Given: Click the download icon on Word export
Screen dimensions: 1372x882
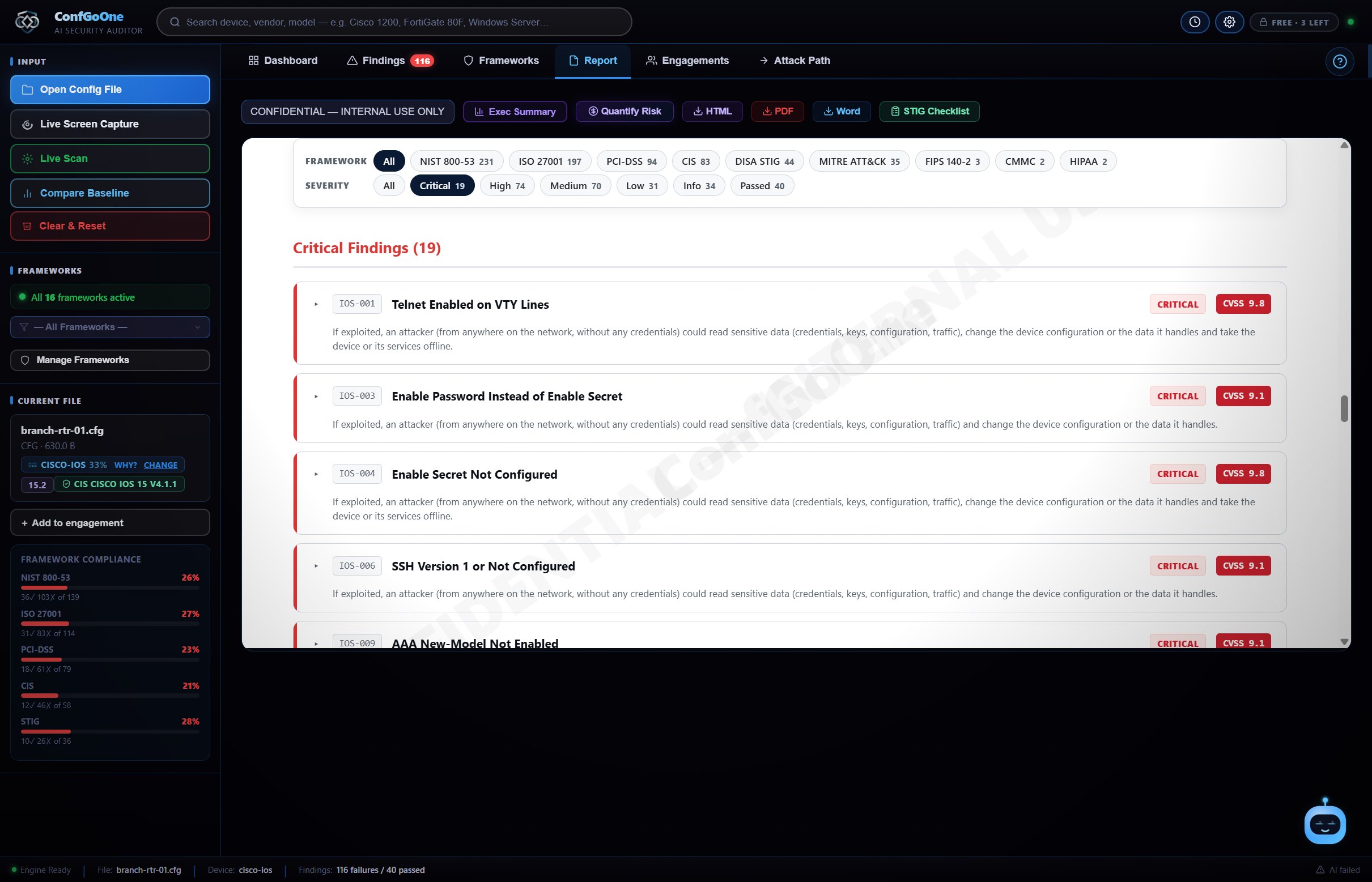Looking at the screenshot, I should click(x=828, y=111).
